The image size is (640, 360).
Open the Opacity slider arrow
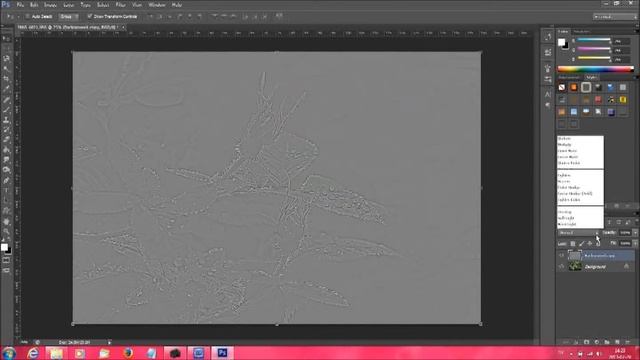point(635,233)
